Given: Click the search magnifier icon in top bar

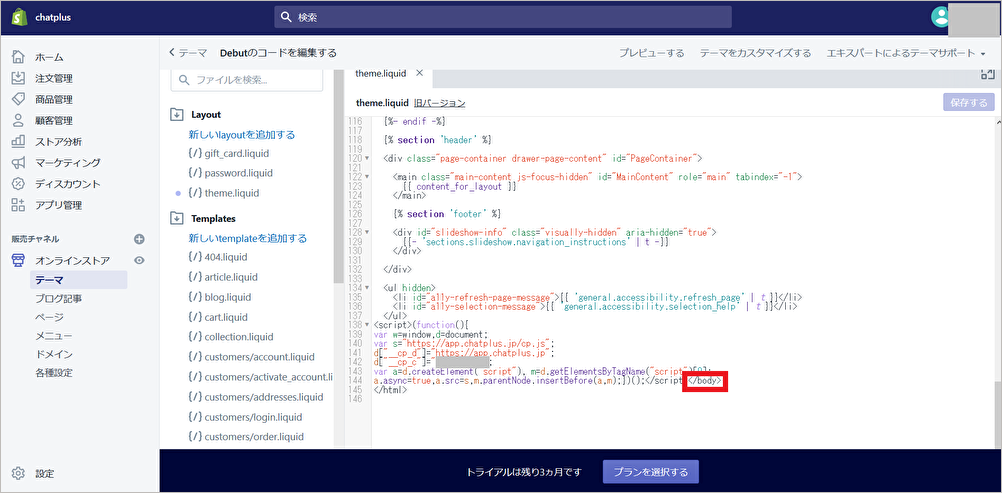Looking at the screenshot, I should point(286,17).
